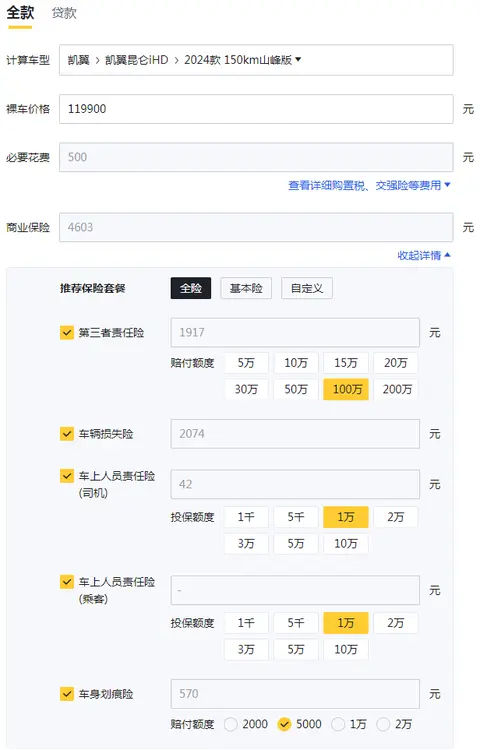Toggle 车上人员责任险 (乘客) checkbox
The width and height of the screenshot is (480, 750).
(66, 582)
